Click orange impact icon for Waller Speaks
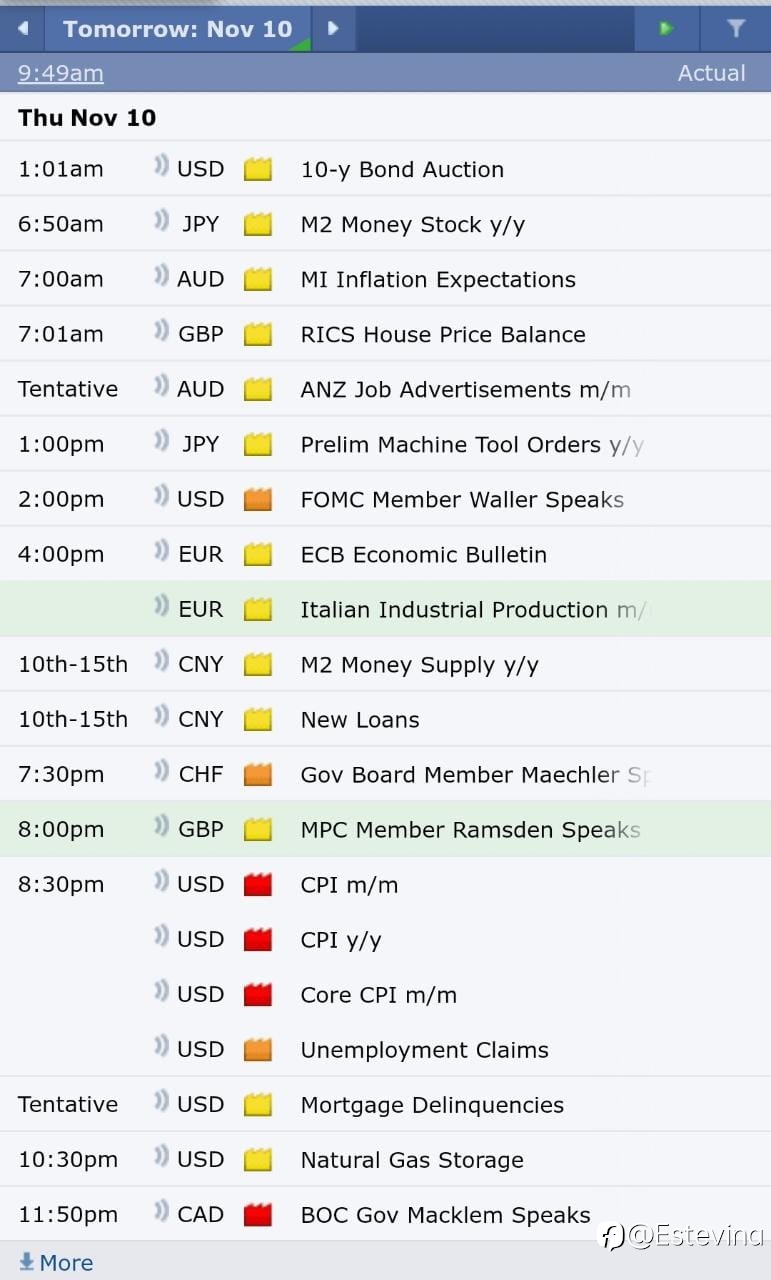 tap(258, 499)
